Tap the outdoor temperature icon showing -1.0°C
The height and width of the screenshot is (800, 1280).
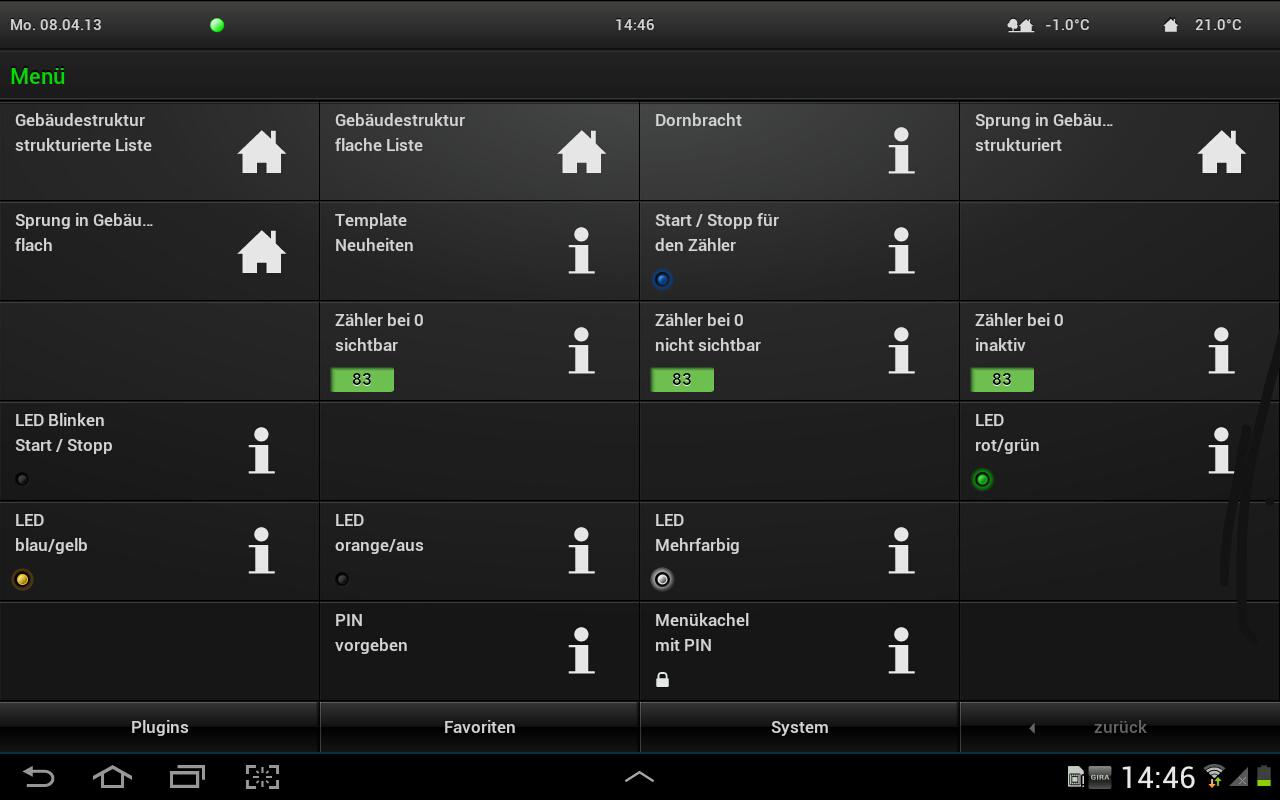(x=1020, y=25)
